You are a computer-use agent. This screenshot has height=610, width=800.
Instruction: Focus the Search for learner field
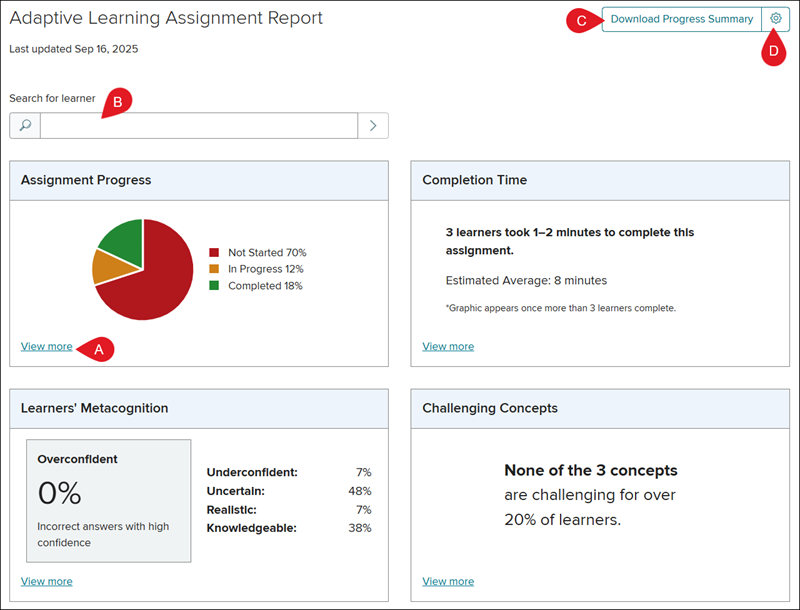pos(199,125)
